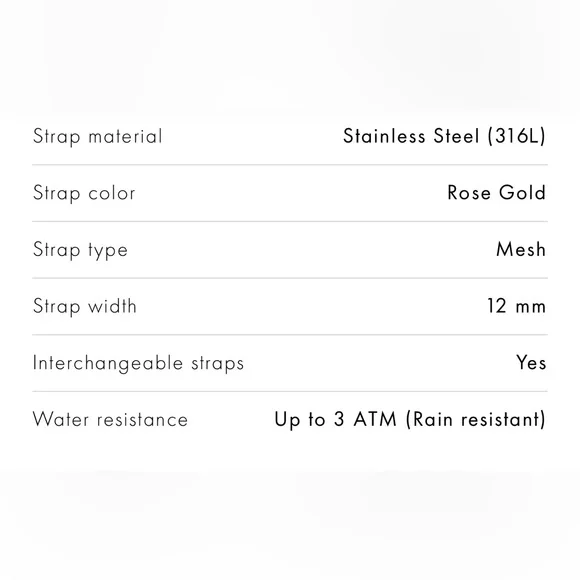The image size is (580, 580).
Task: Click the Water resistance label
Action: (110, 419)
